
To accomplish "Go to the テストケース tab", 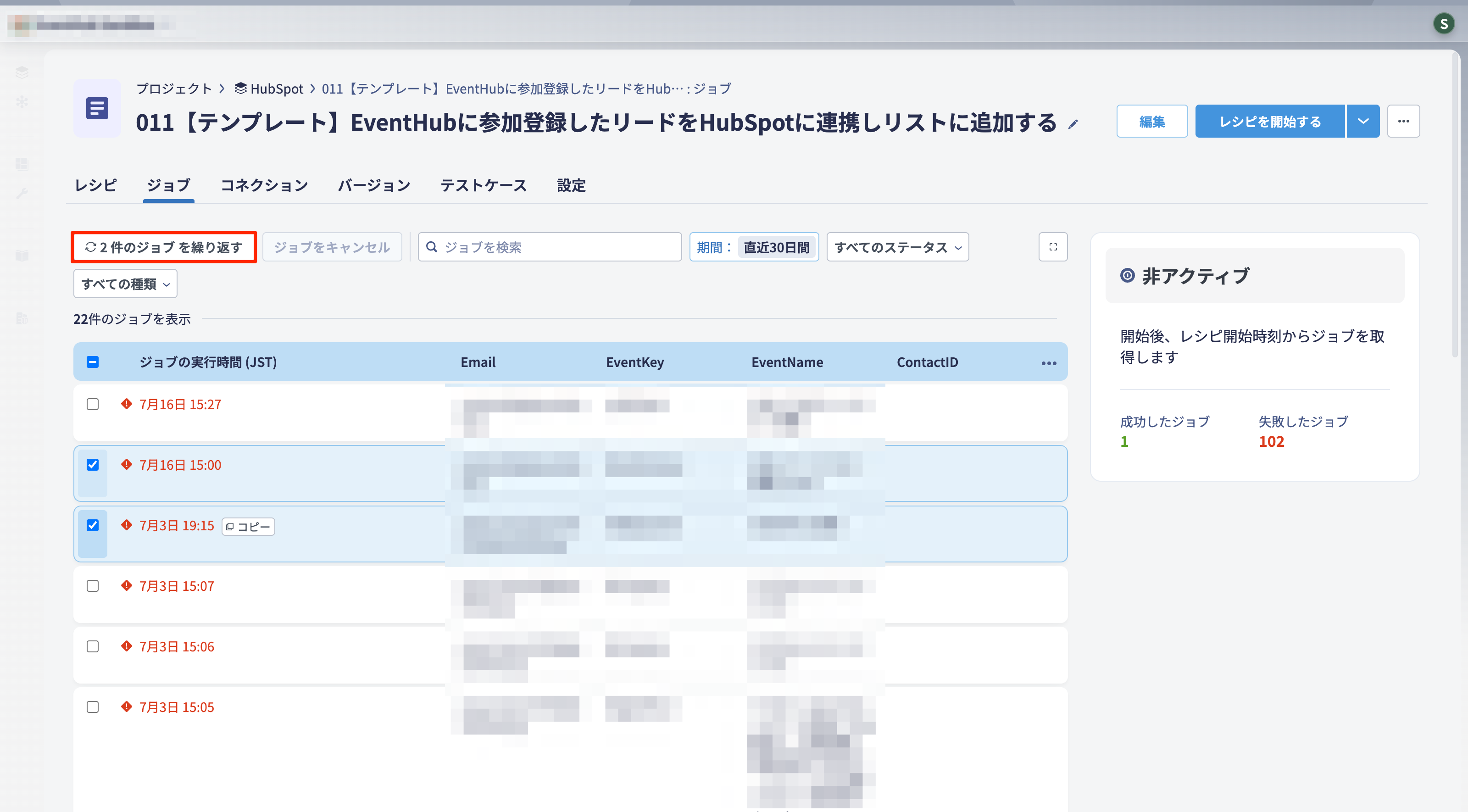I will pyautogui.click(x=484, y=185).
